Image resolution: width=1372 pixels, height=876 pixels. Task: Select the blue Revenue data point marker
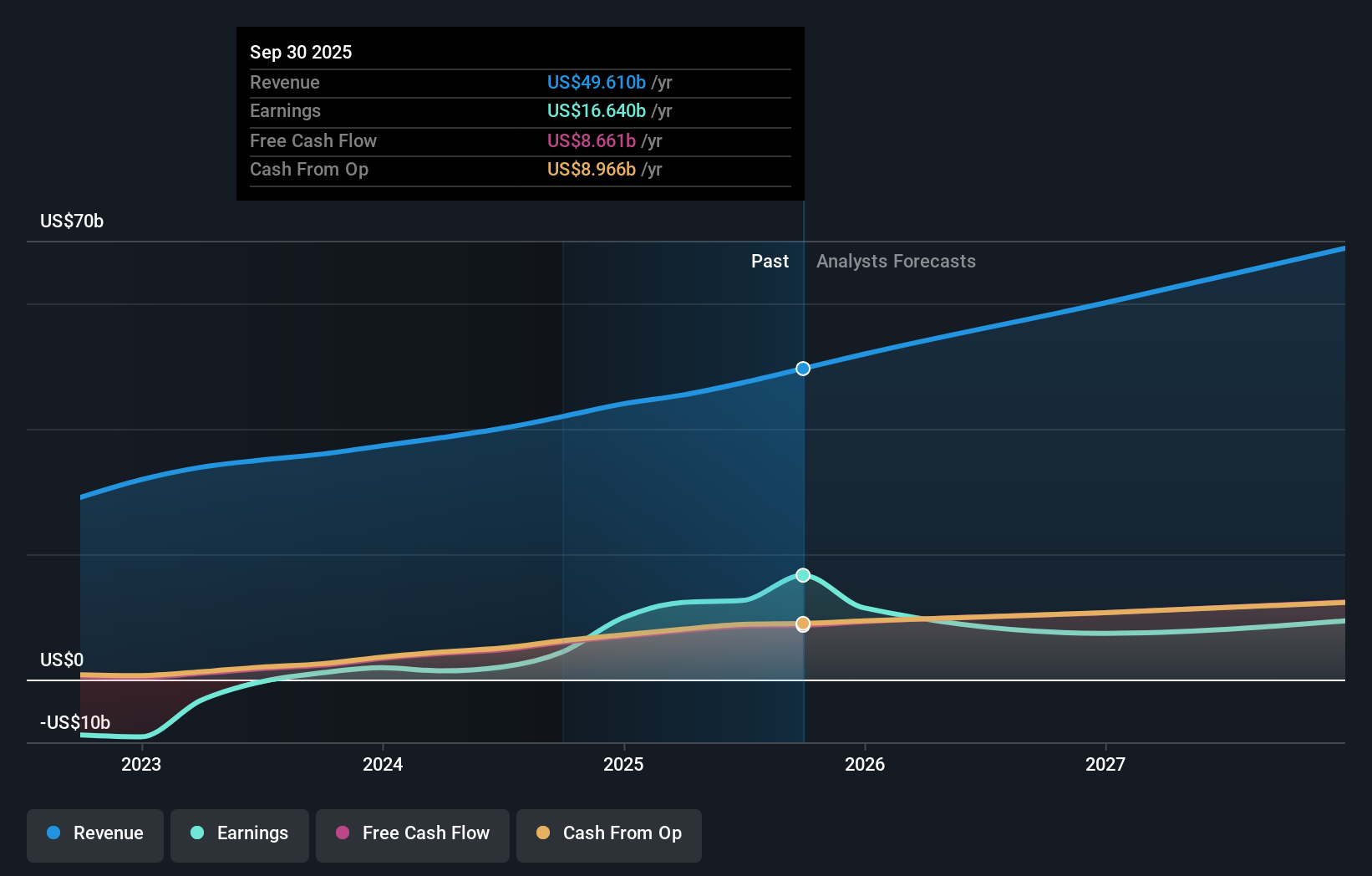pyautogui.click(x=803, y=368)
